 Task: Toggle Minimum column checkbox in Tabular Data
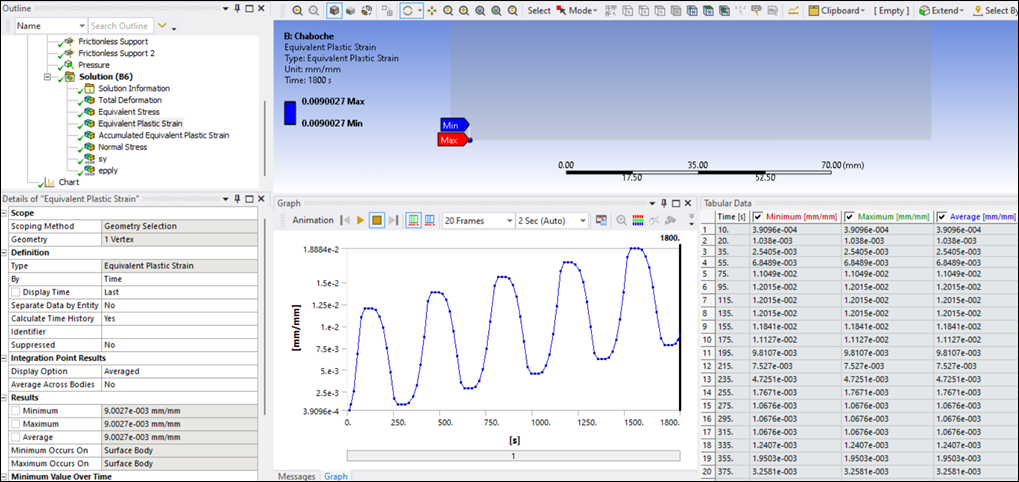coord(757,217)
